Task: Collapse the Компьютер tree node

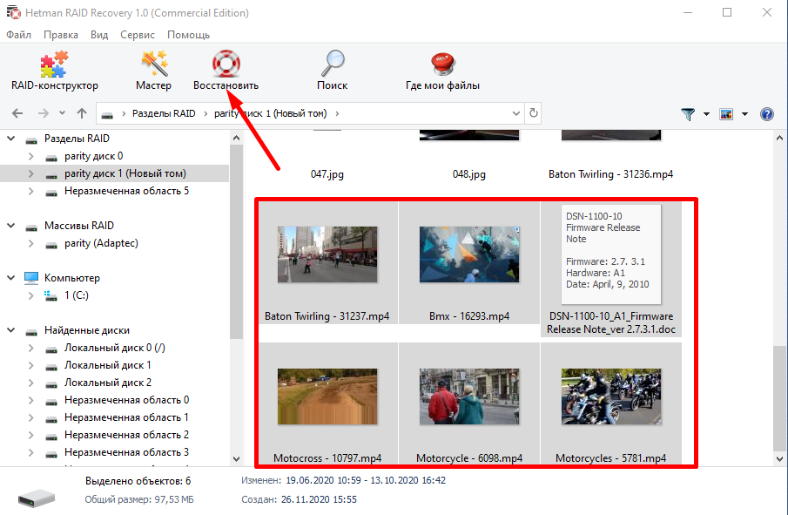Action: click(x=11, y=278)
